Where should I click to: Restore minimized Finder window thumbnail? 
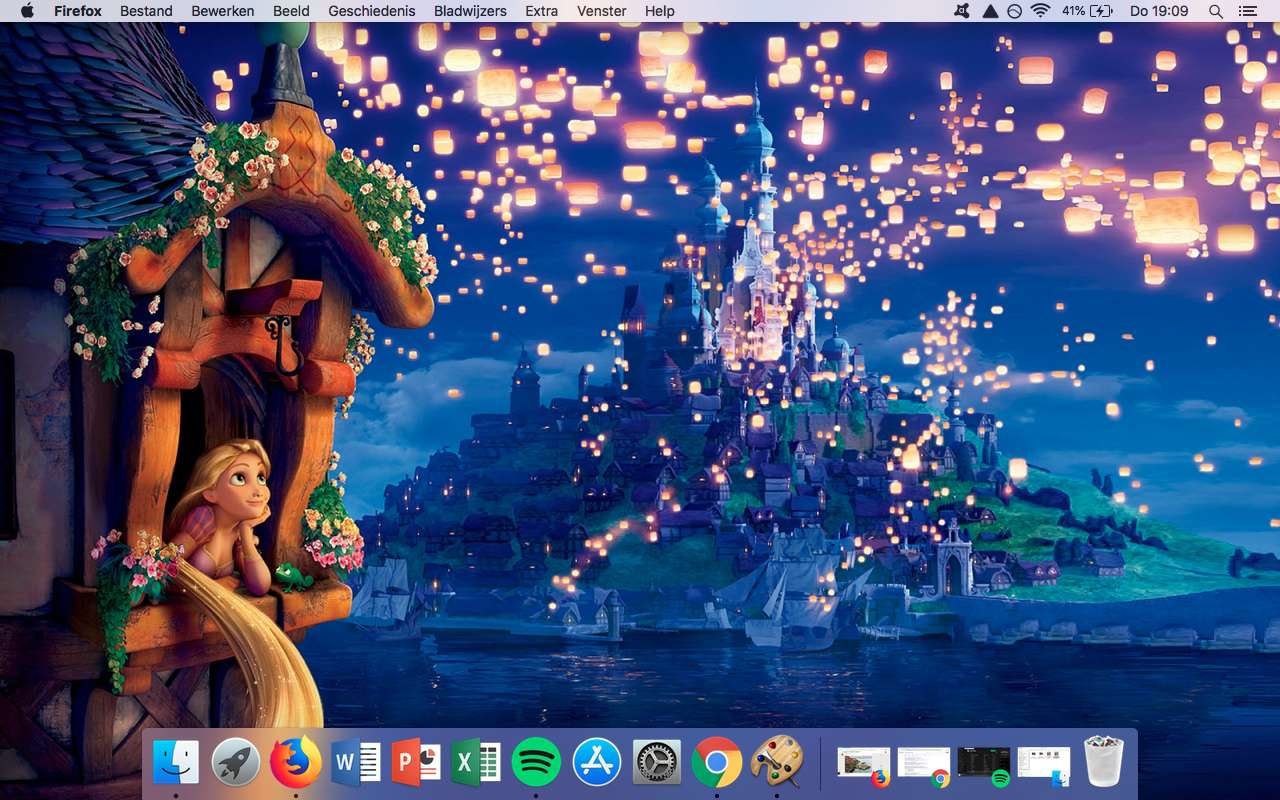click(x=1044, y=765)
